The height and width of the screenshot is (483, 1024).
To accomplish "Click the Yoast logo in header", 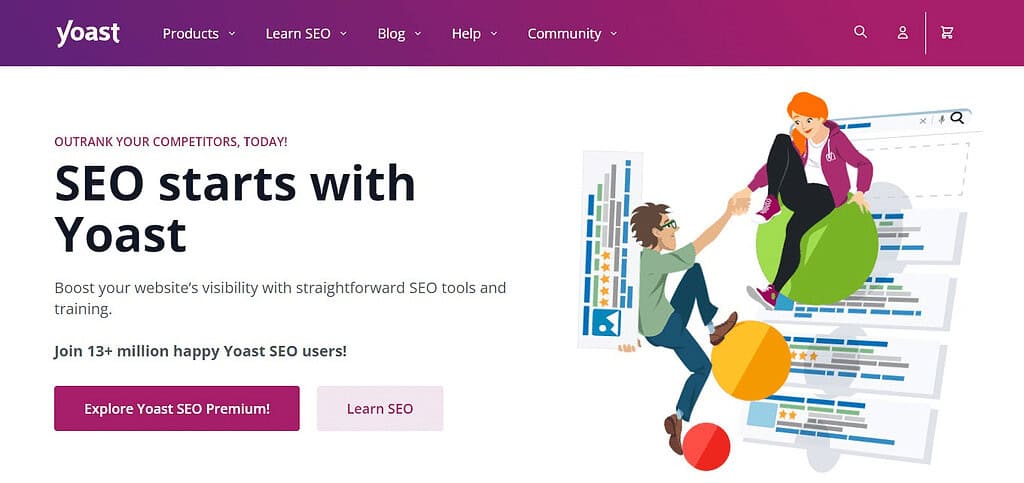I will pyautogui.click(x=88, y=33).
